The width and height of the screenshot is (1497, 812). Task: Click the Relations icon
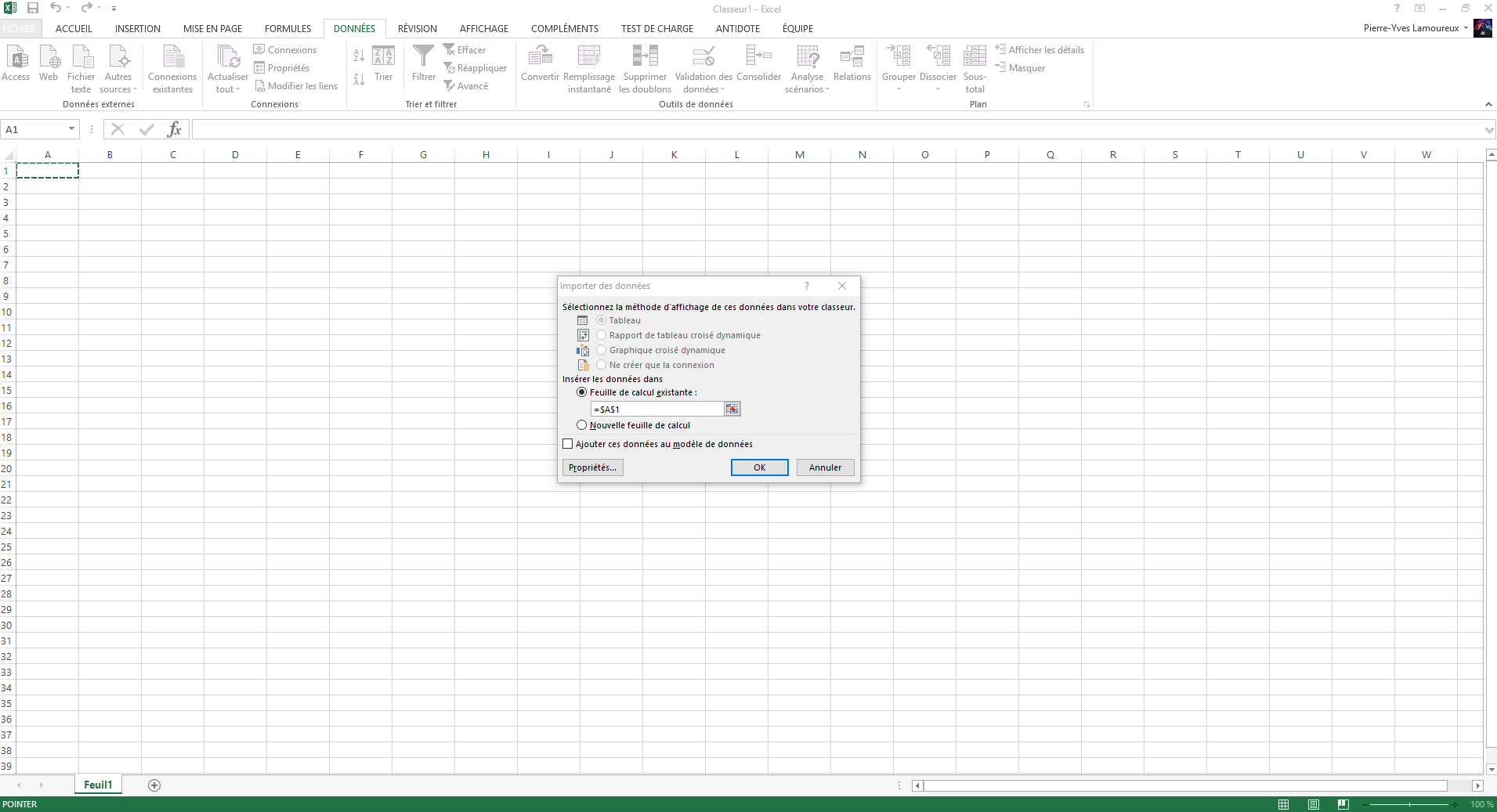(x=852, y=56)
